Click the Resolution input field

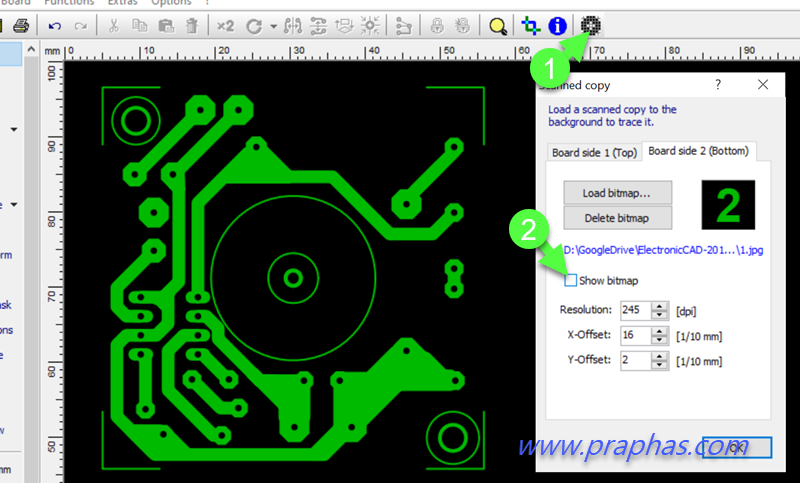tap(634, 310)
